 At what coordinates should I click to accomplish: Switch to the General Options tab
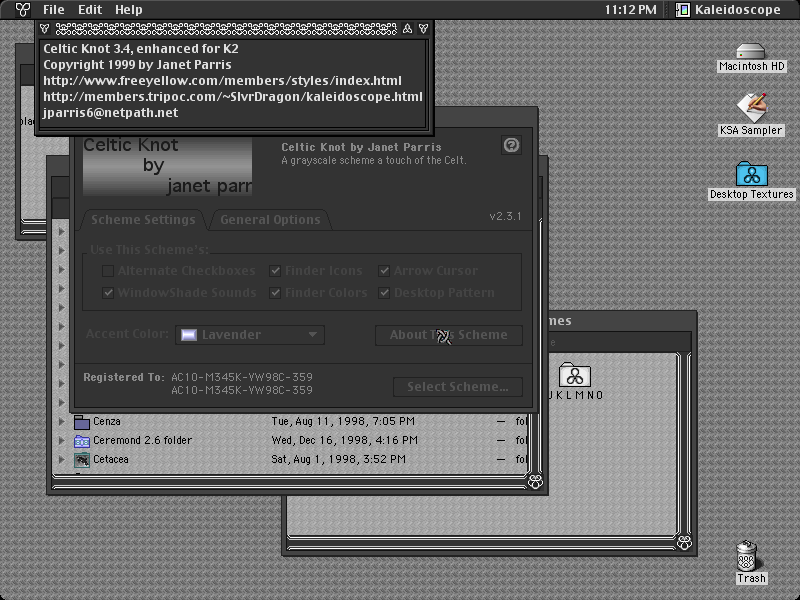coord(270,220)
